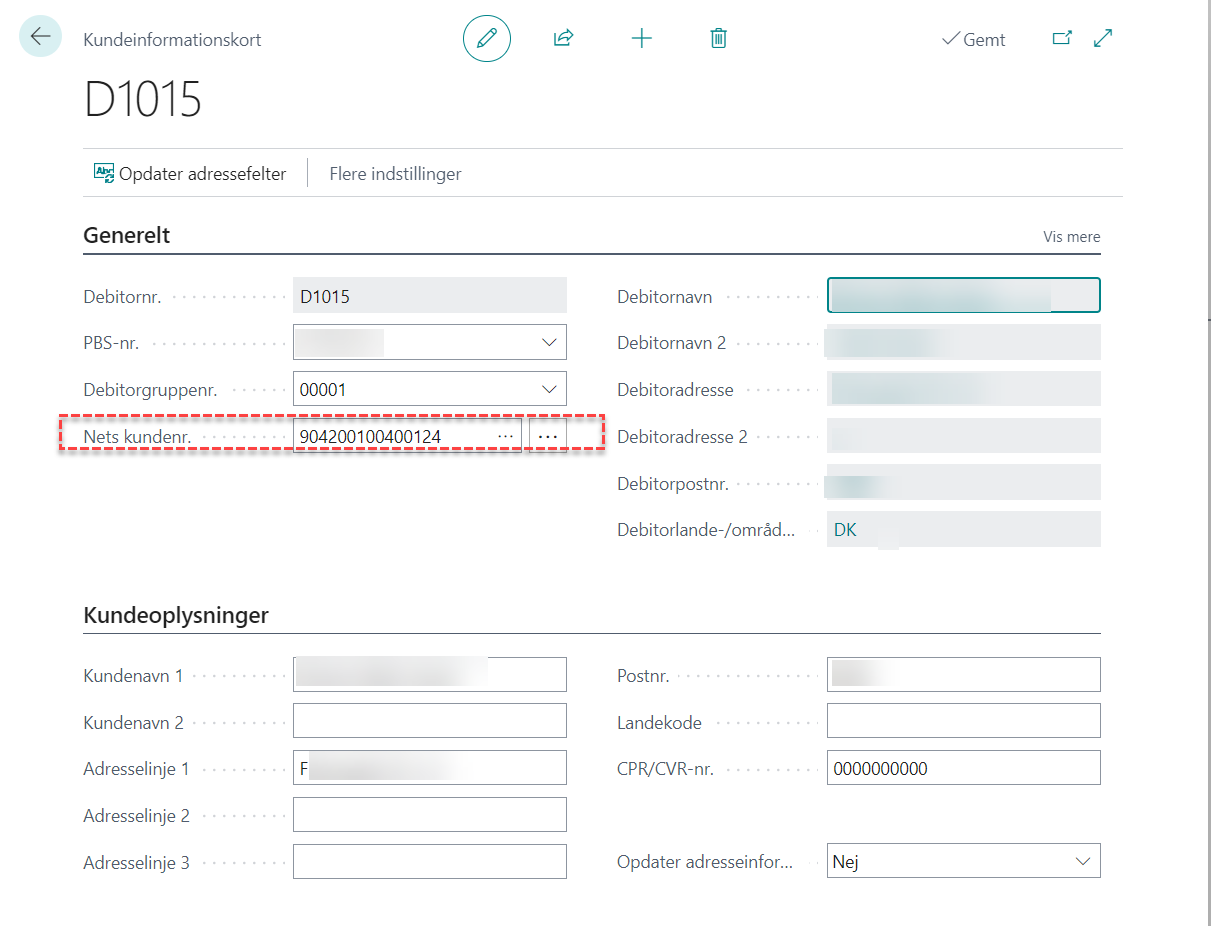Collapse the Generelt section header
Viewport: 1211px width, 926px height.
tap(126, 236)
